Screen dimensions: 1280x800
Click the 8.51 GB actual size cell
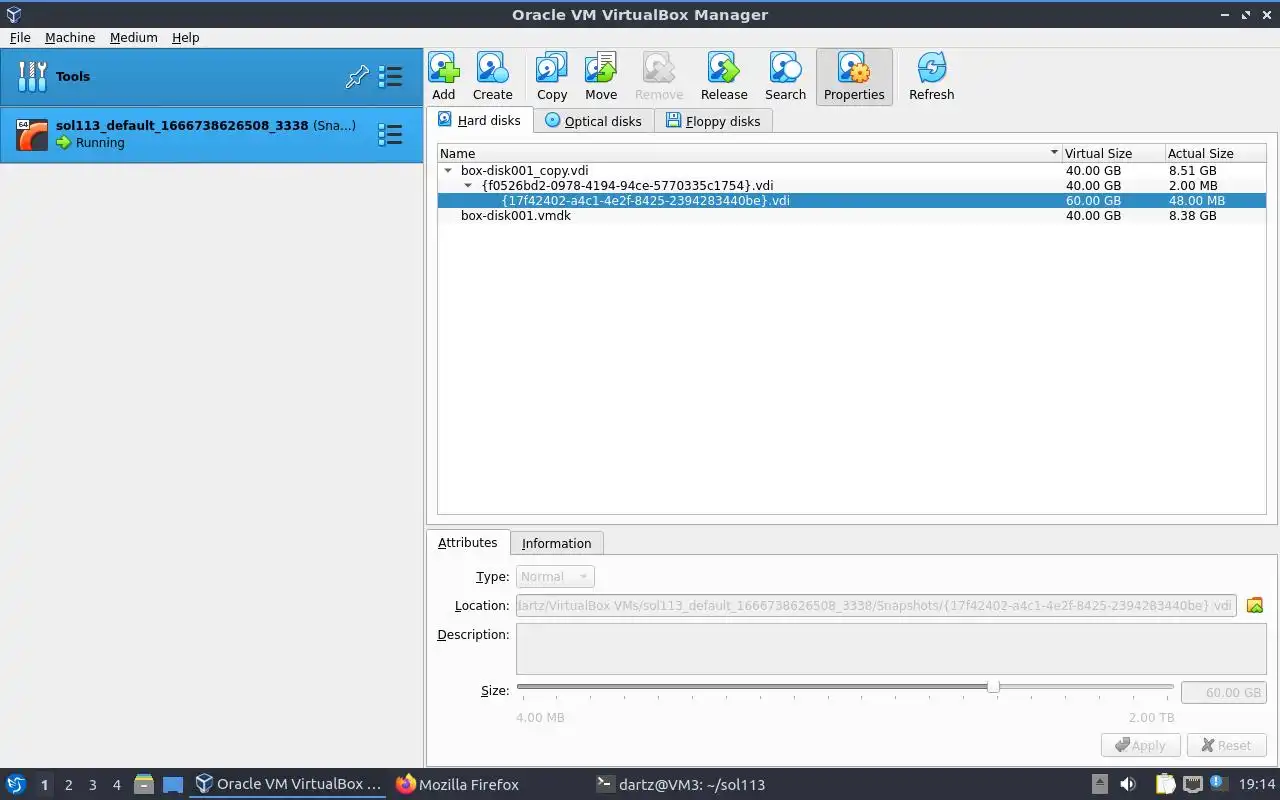(x=1192, y=171)
